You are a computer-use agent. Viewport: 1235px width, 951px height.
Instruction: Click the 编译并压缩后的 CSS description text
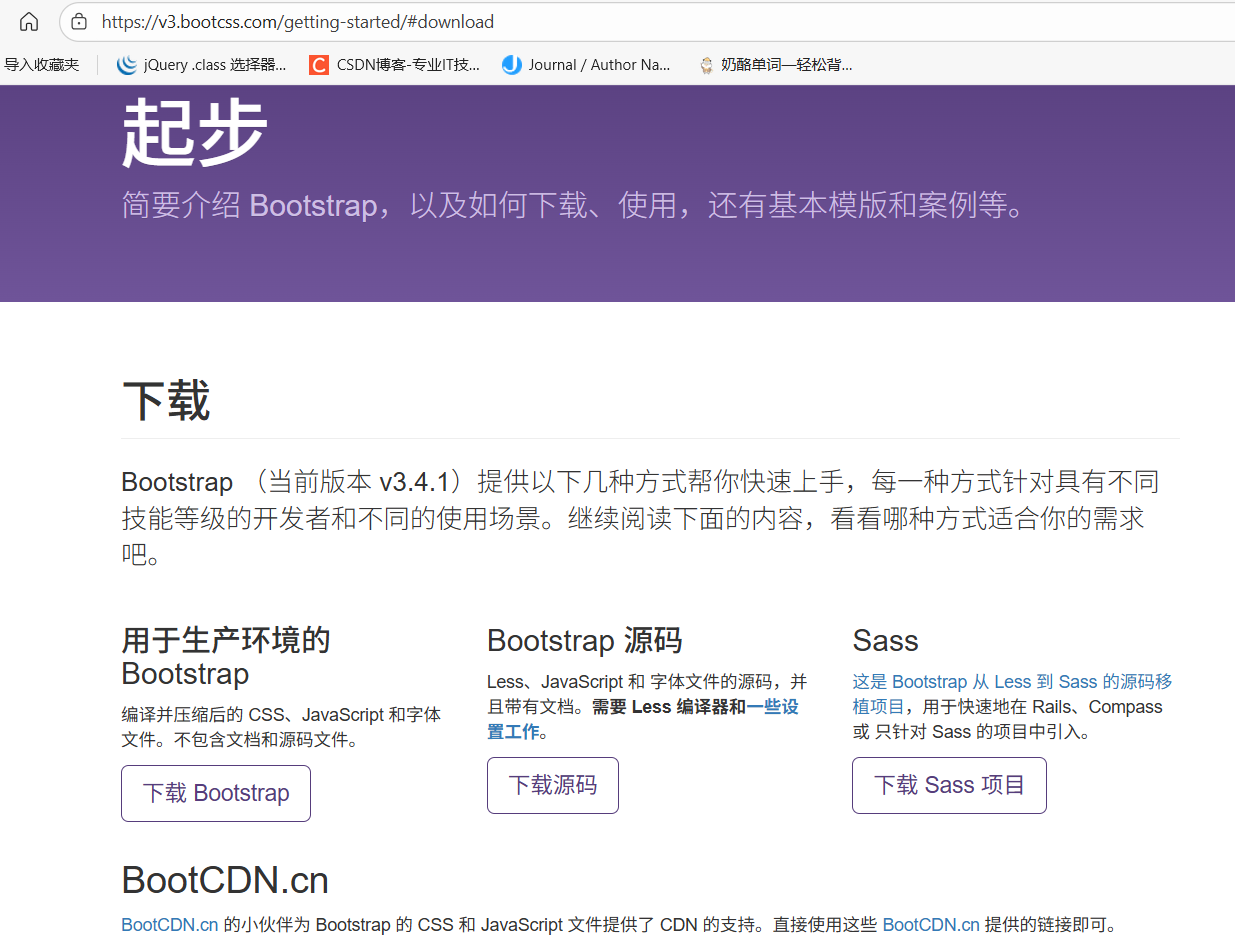tap(281, 727)
